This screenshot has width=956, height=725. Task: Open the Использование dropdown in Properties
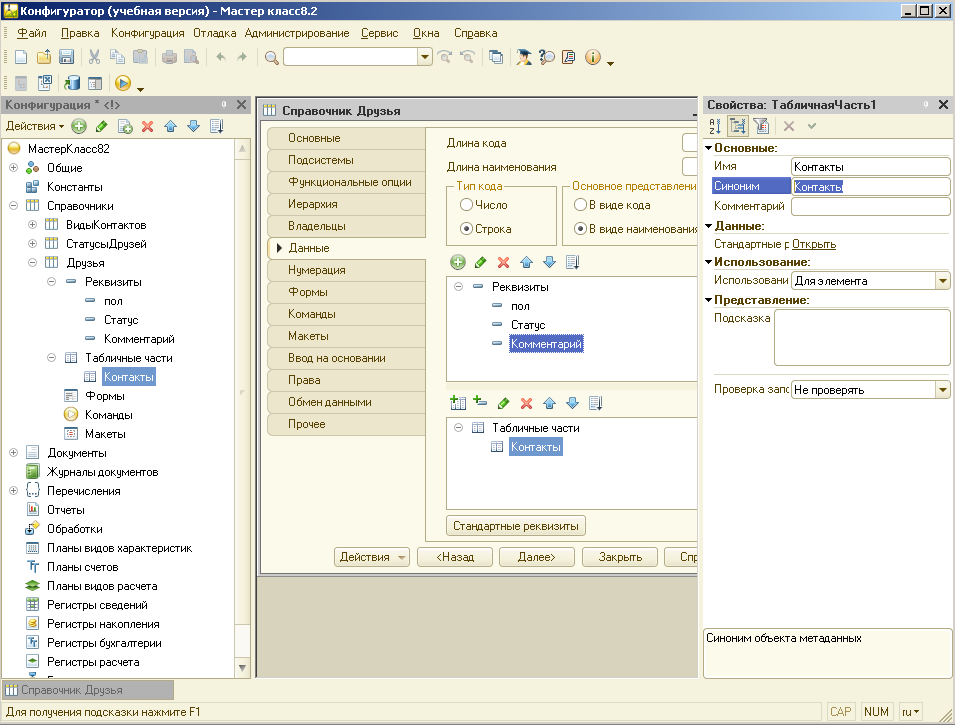pos(942,281)
